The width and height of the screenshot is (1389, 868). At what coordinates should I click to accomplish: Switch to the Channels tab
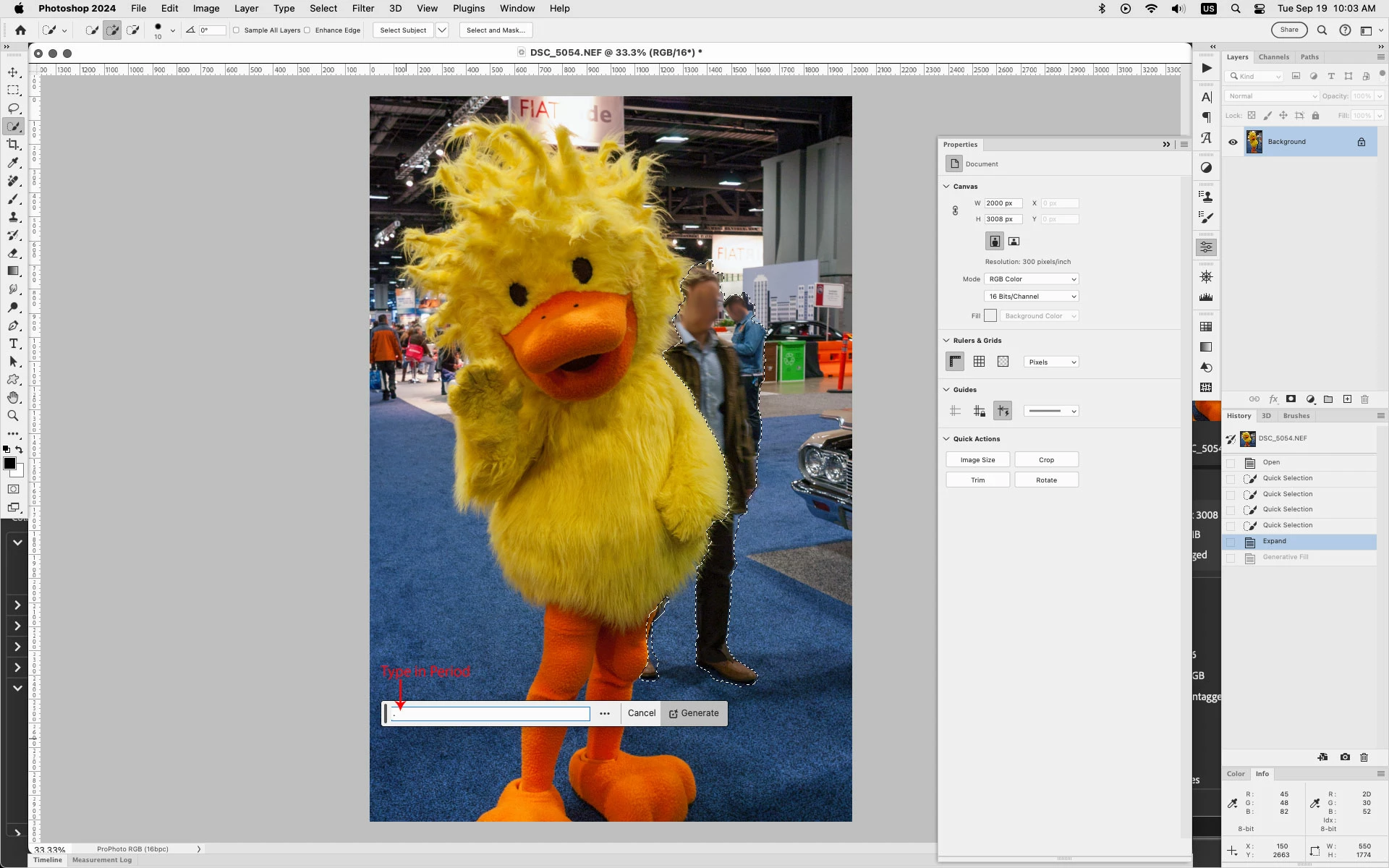(1273, 57)
